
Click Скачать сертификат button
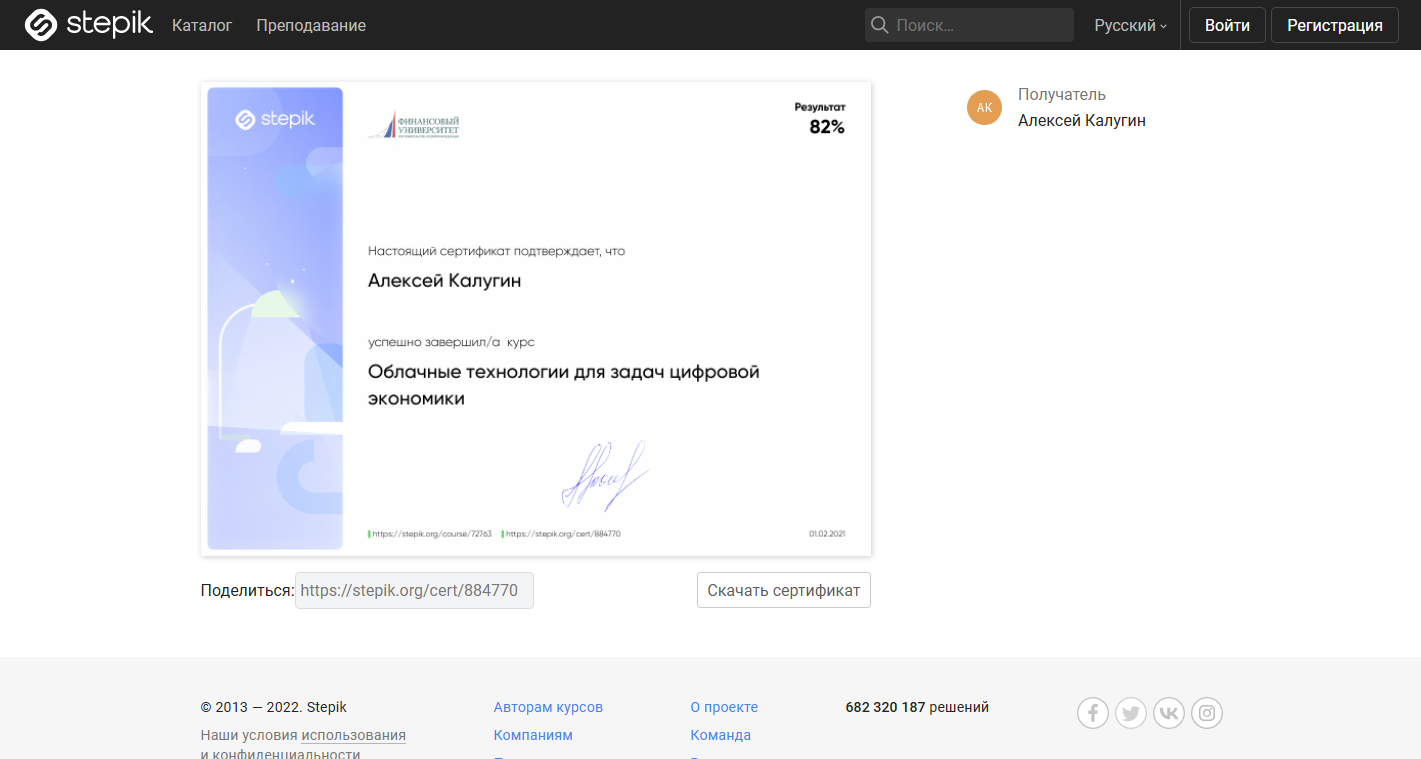coord(783,590)
